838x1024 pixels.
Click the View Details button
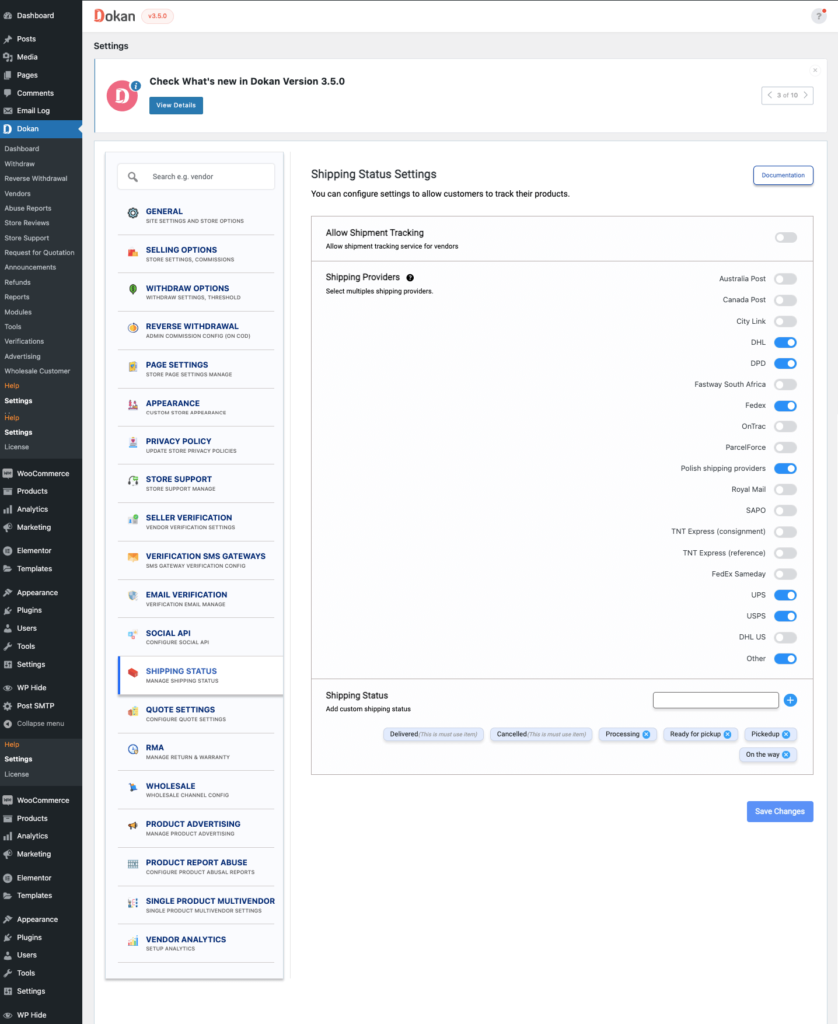point(176,105)
